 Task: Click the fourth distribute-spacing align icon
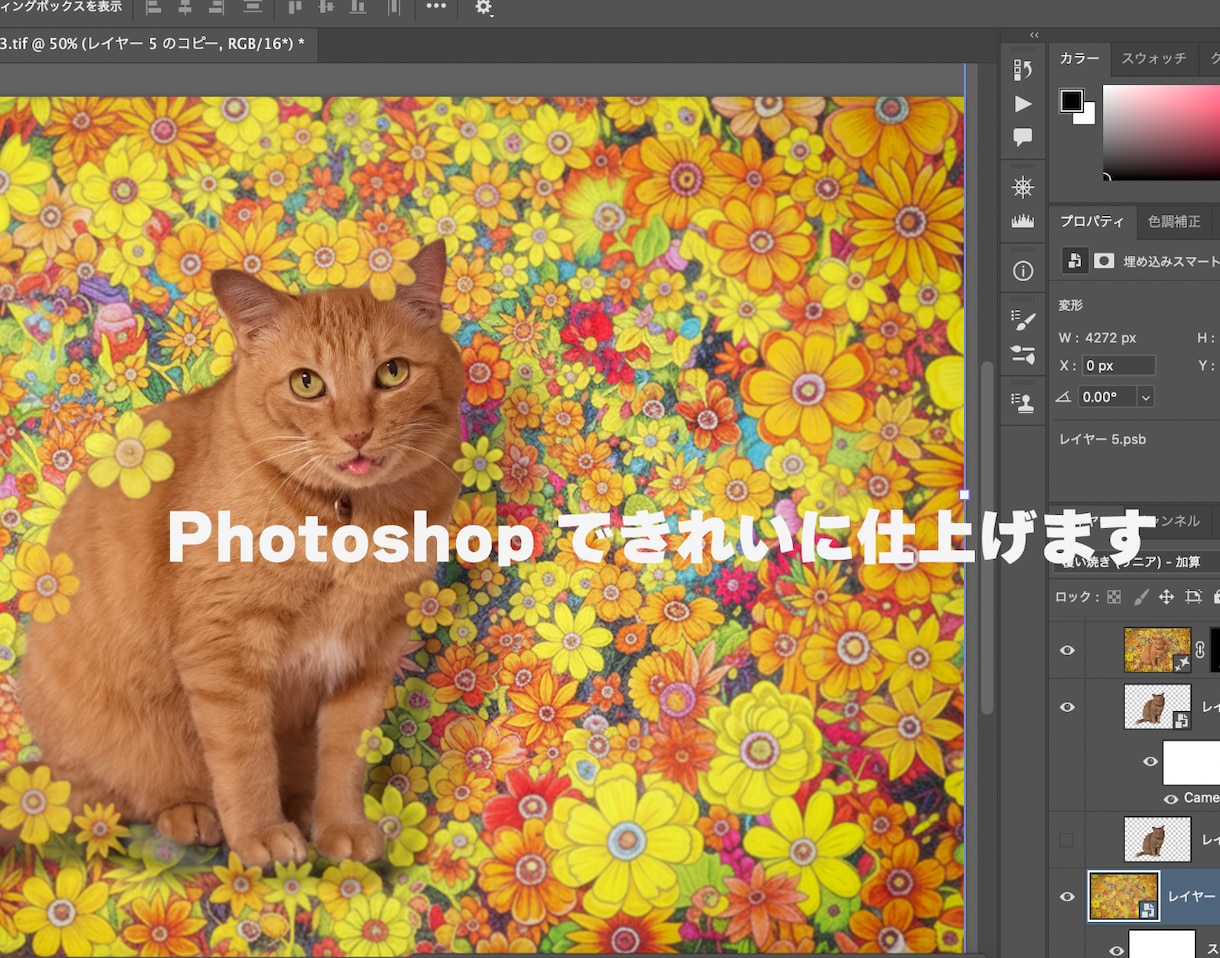tap(253, 7)
